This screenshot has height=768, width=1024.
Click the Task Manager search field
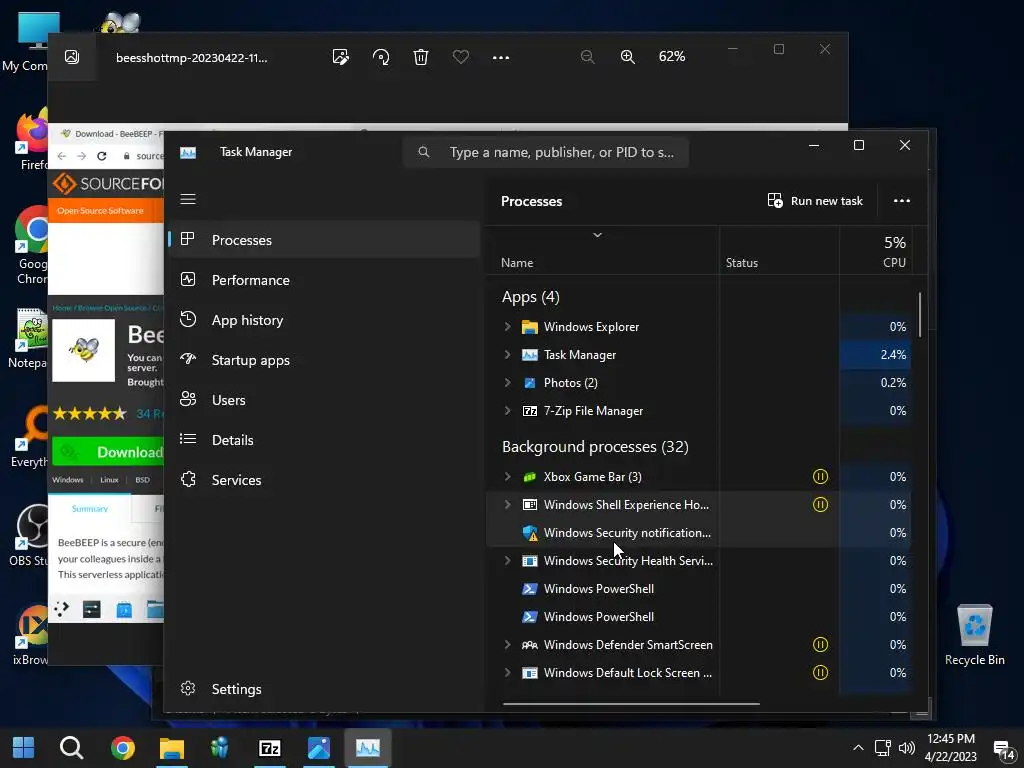point(546,152)
